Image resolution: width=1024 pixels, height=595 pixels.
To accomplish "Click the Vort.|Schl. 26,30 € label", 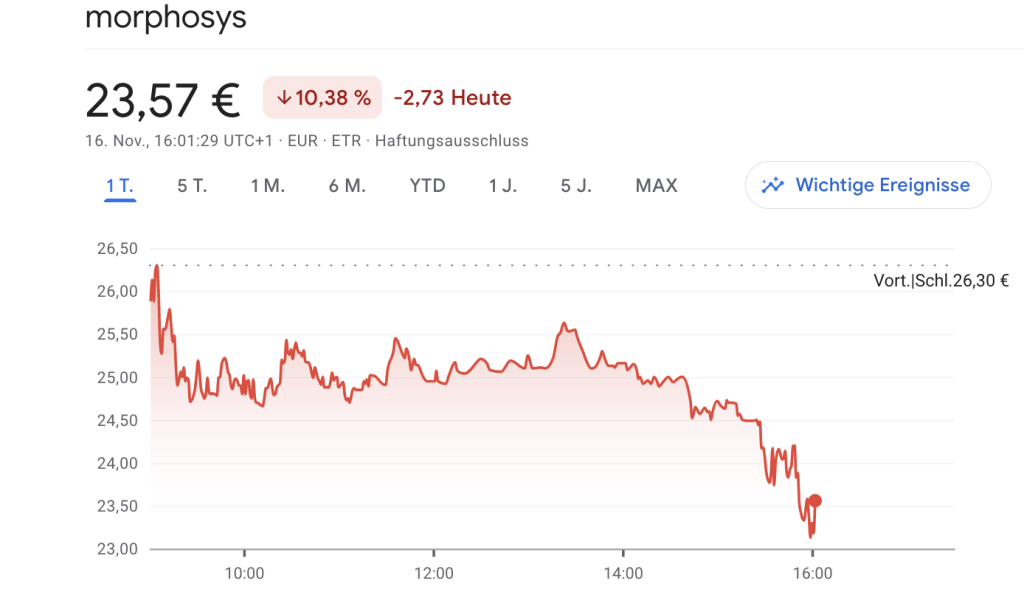I will coord(941,281).
